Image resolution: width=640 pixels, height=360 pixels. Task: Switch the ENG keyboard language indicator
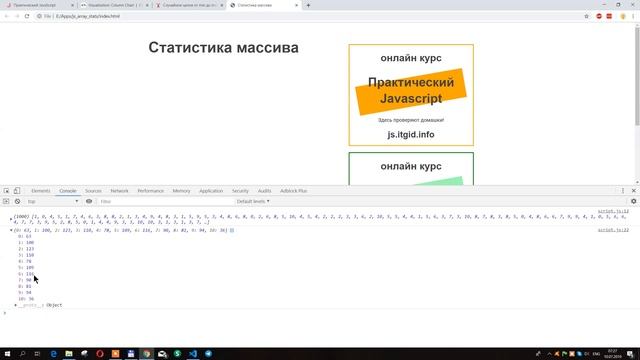pos(596,354)
